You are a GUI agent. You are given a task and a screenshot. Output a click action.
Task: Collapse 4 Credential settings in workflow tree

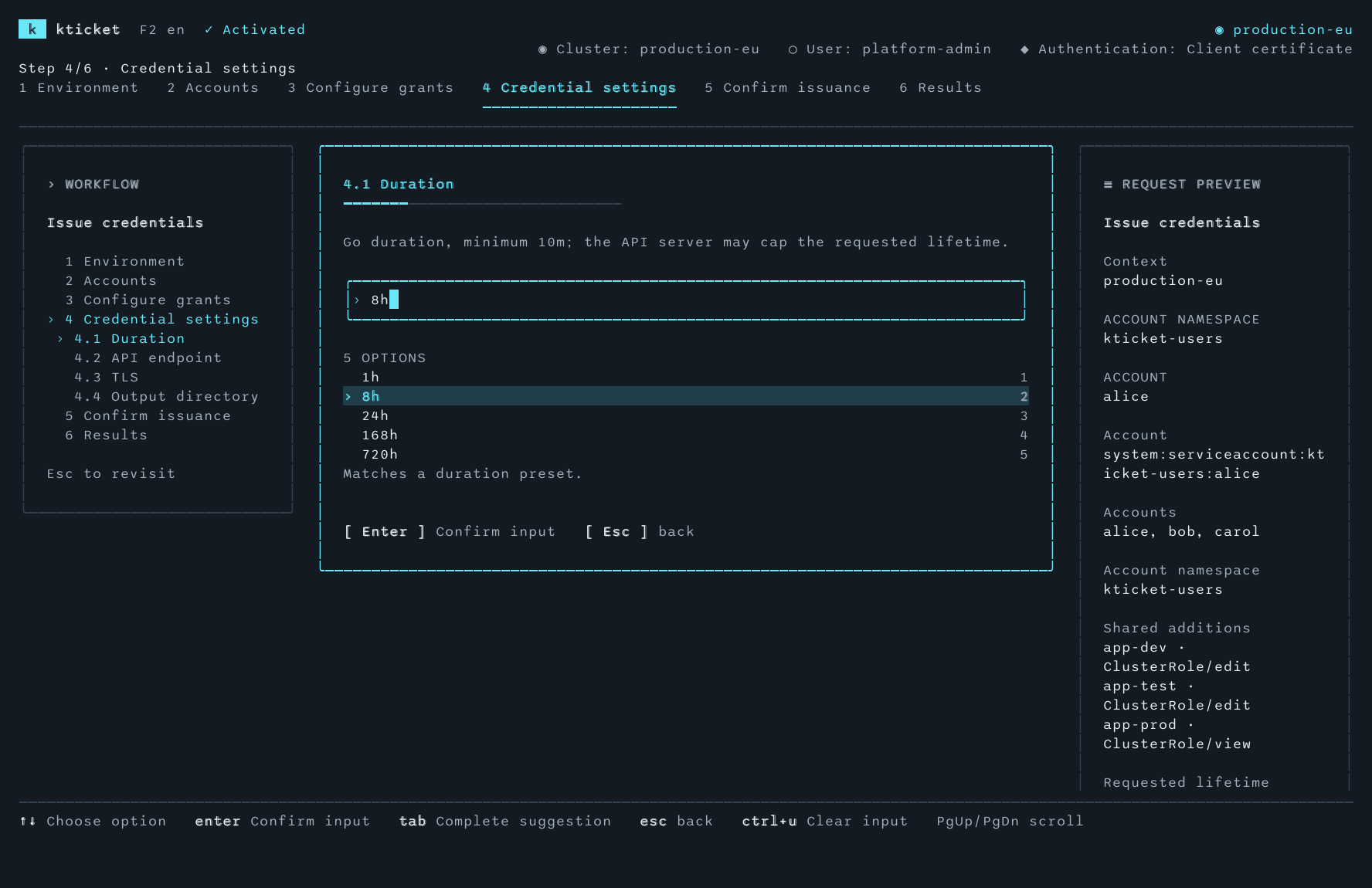point(153,319)
